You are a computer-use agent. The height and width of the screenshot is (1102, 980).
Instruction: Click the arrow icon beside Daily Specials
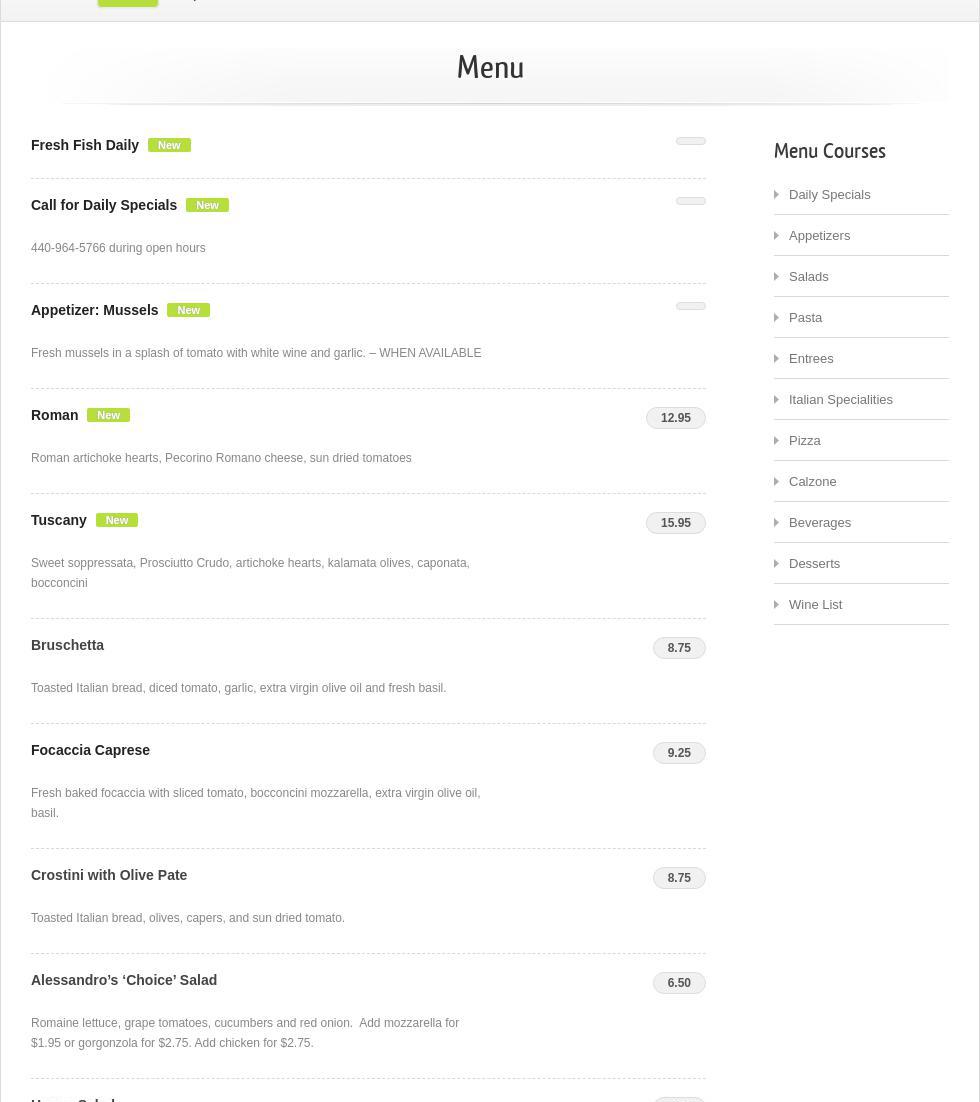tap(777, 195)
